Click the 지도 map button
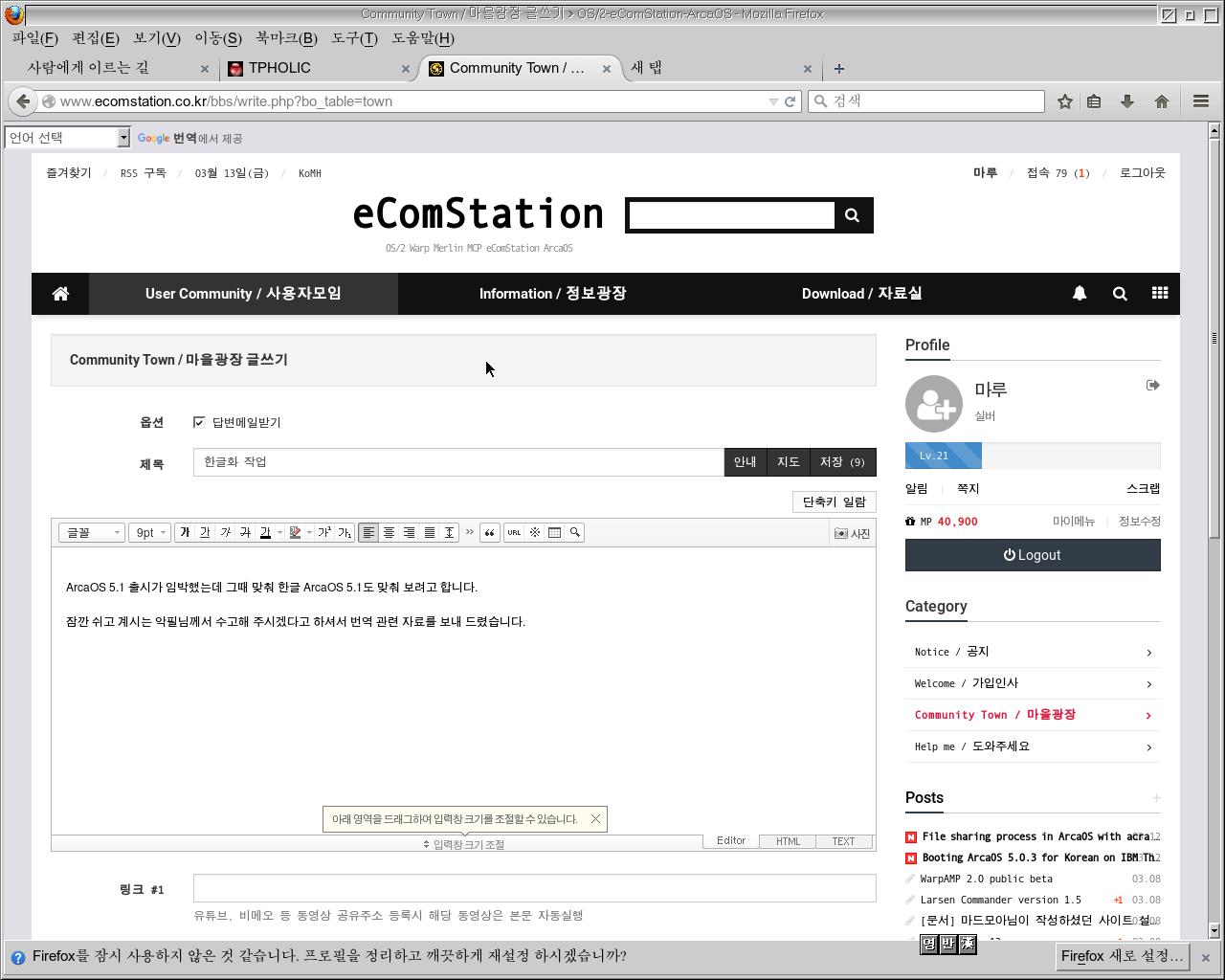The image size is (1225, 980). click(x=788, y=462)
